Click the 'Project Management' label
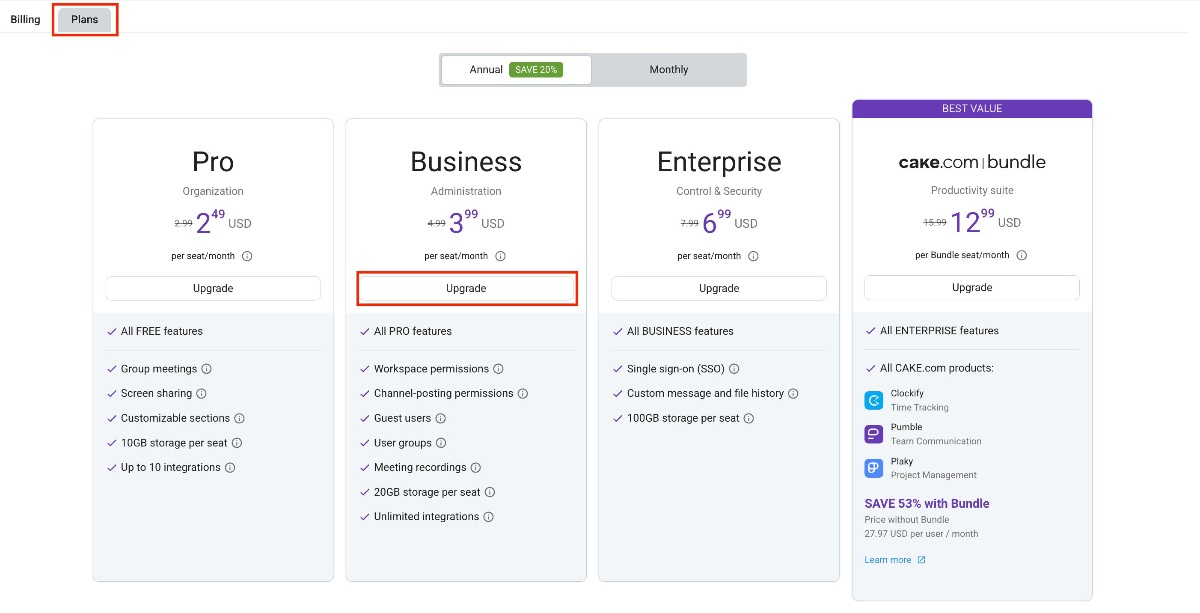The image size is (1200, 613). pos(934,475)
